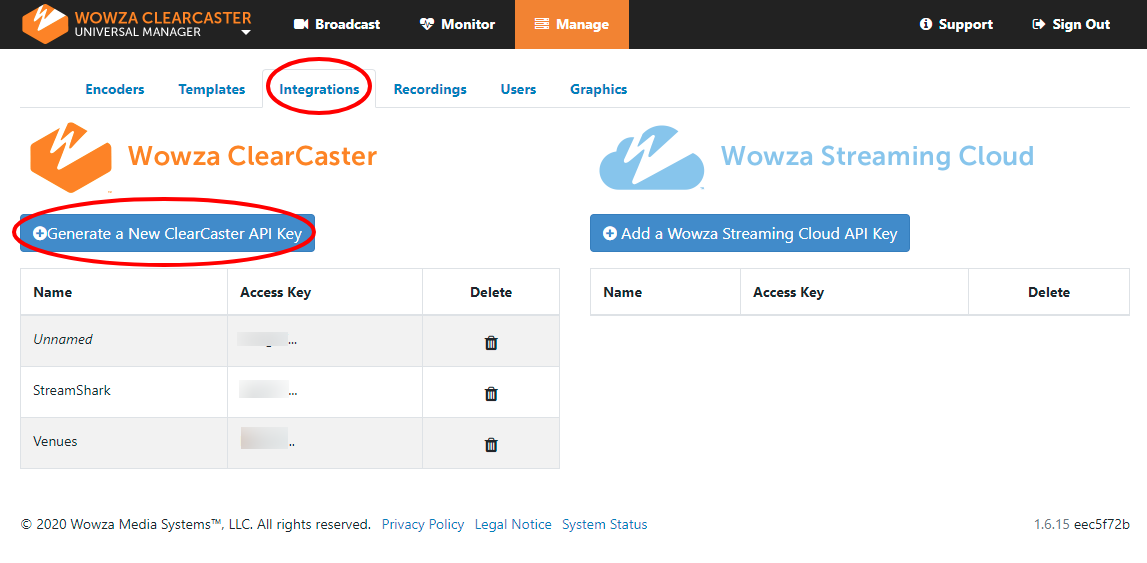This screenshot has height=563, width=1147.
Task: Click the Wowza ClearCaster Universal Manager logo
Action: (x=137, y=24)
